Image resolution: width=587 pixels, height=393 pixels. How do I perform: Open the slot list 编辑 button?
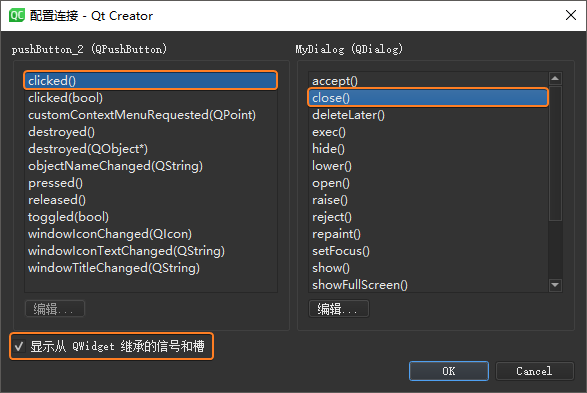(x=339, y=309)
